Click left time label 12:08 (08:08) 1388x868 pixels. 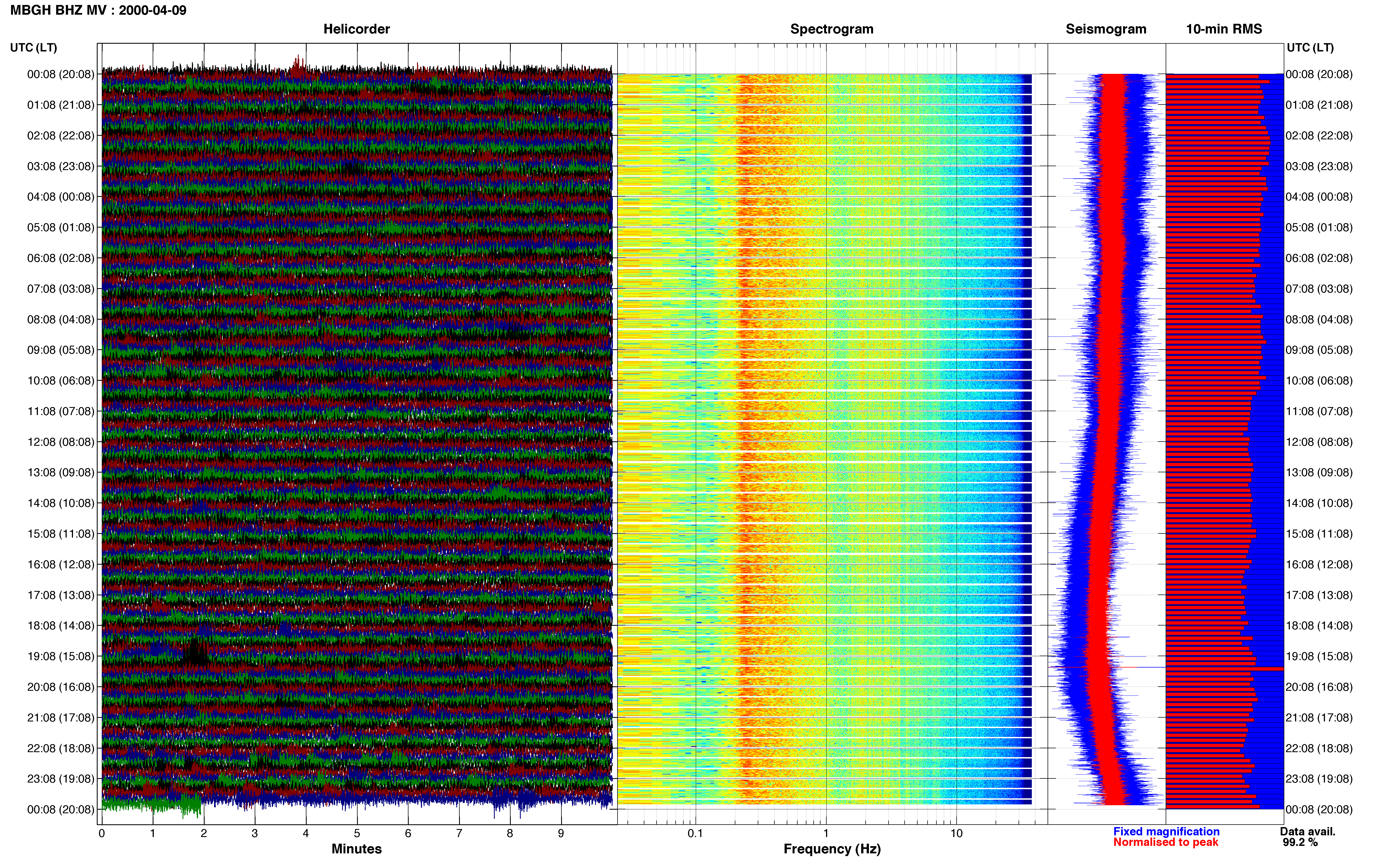click(60, 442)
